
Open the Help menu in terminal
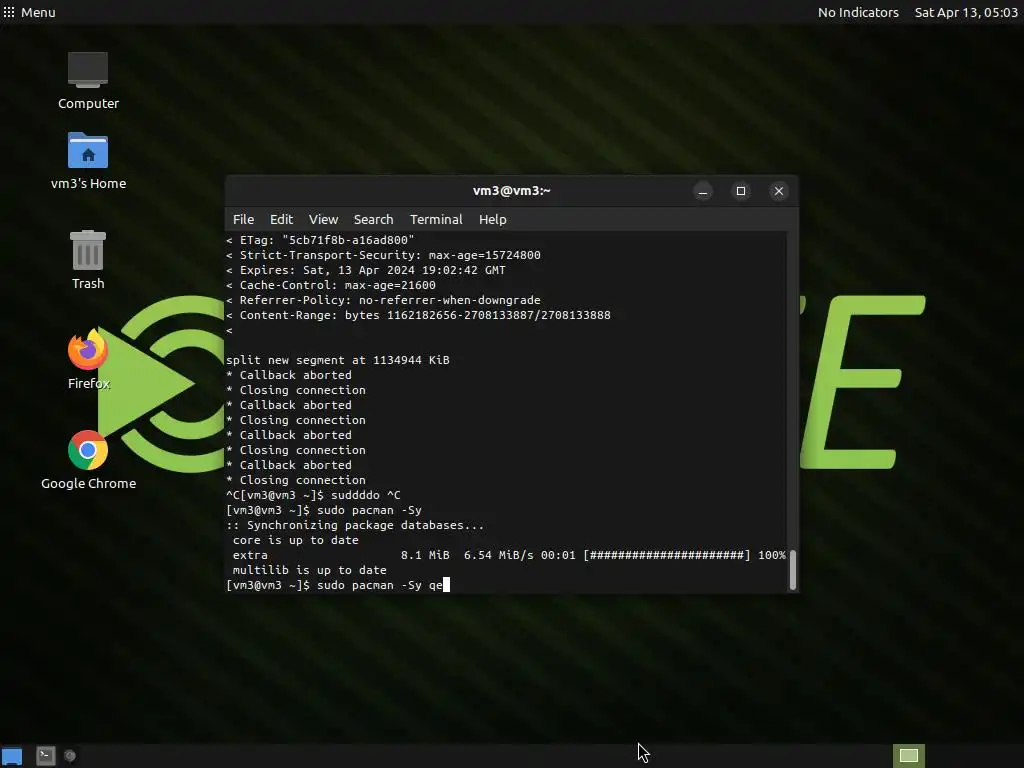492,219
